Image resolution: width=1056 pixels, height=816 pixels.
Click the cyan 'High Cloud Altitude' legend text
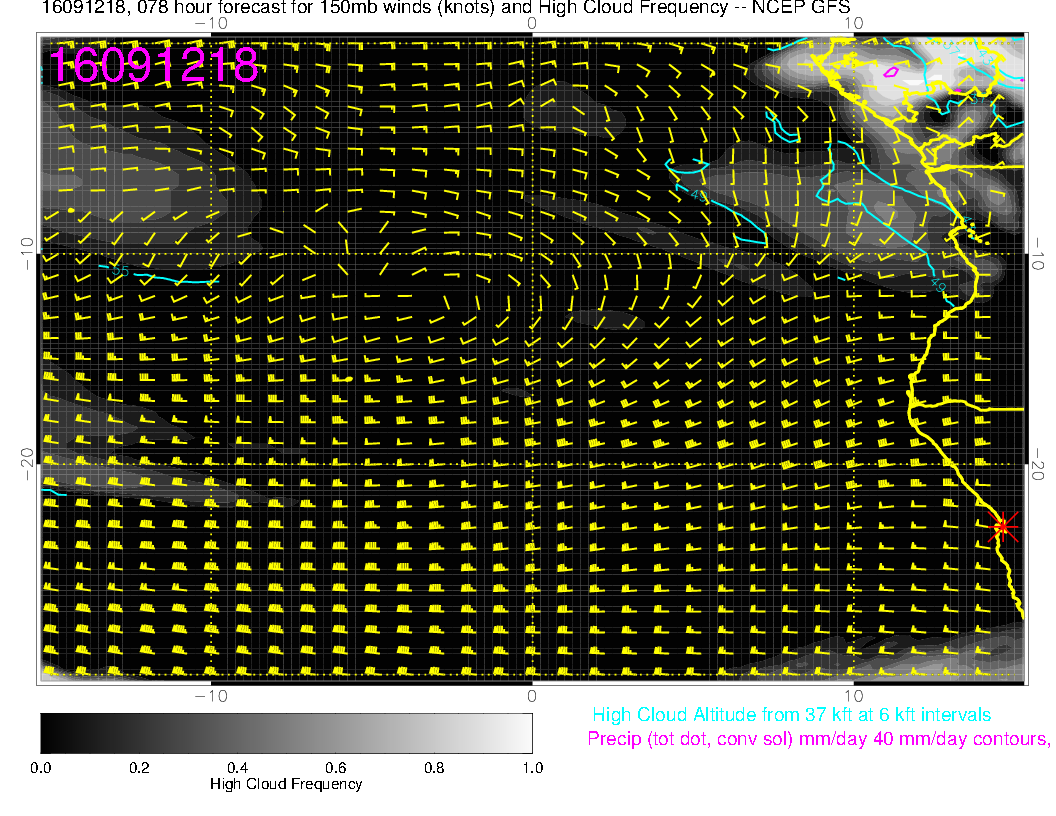click(791, 715)
